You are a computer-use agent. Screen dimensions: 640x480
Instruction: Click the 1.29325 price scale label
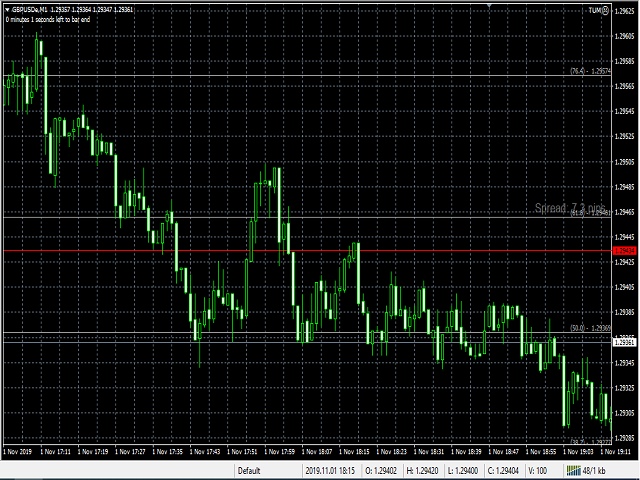(624, 388)
